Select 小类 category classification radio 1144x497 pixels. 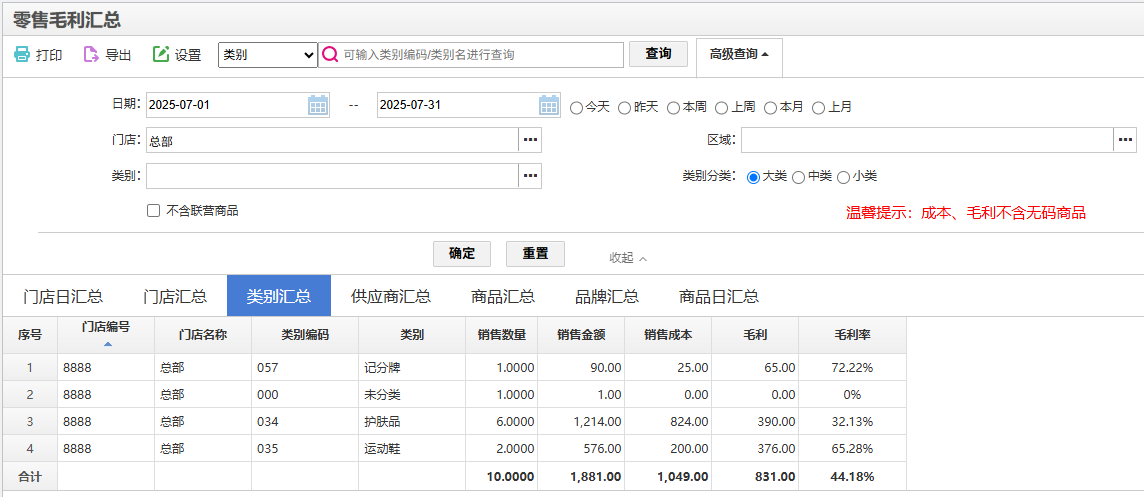(843, 177)
